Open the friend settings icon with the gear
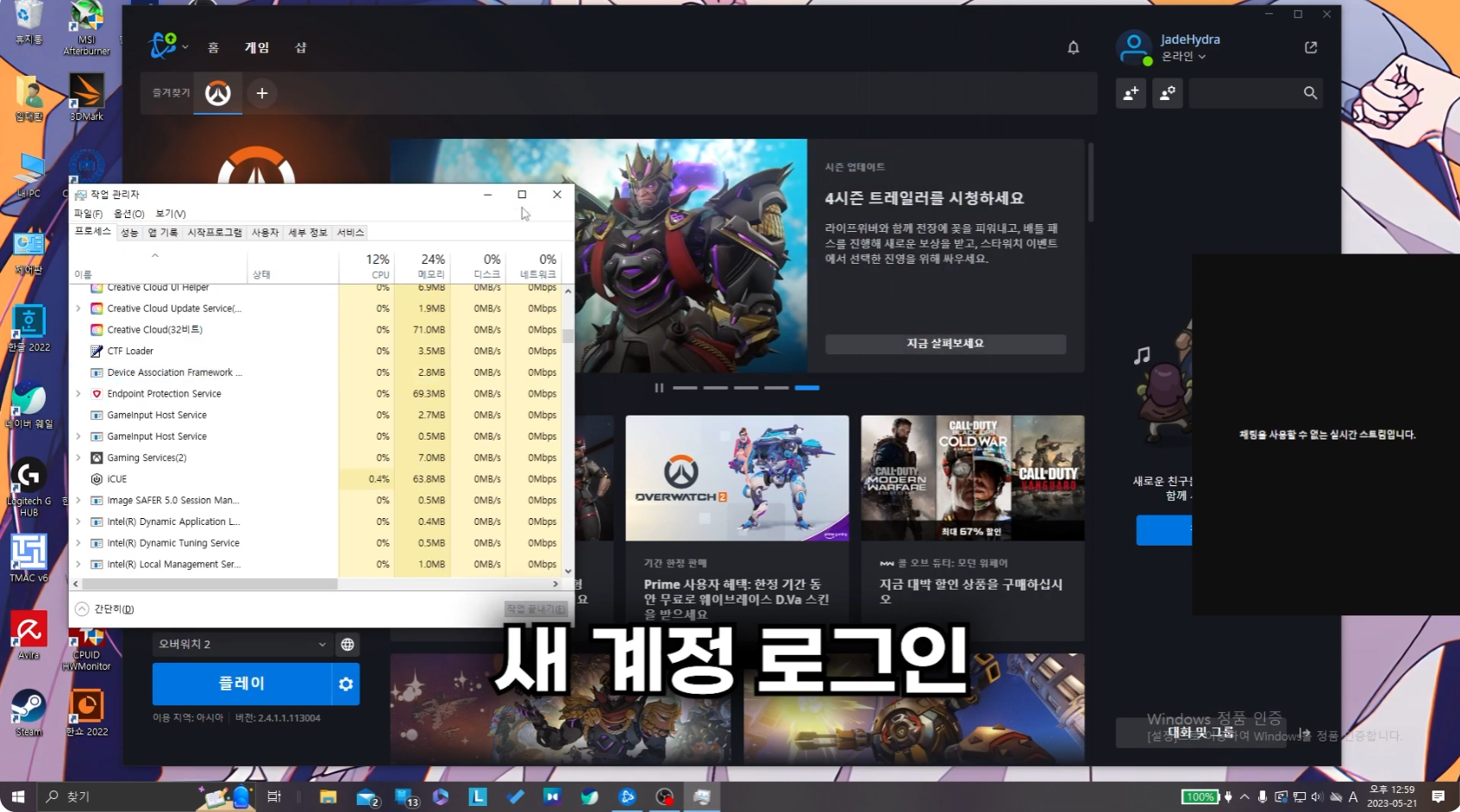Screen dimensions: 1460x812 1167,93
